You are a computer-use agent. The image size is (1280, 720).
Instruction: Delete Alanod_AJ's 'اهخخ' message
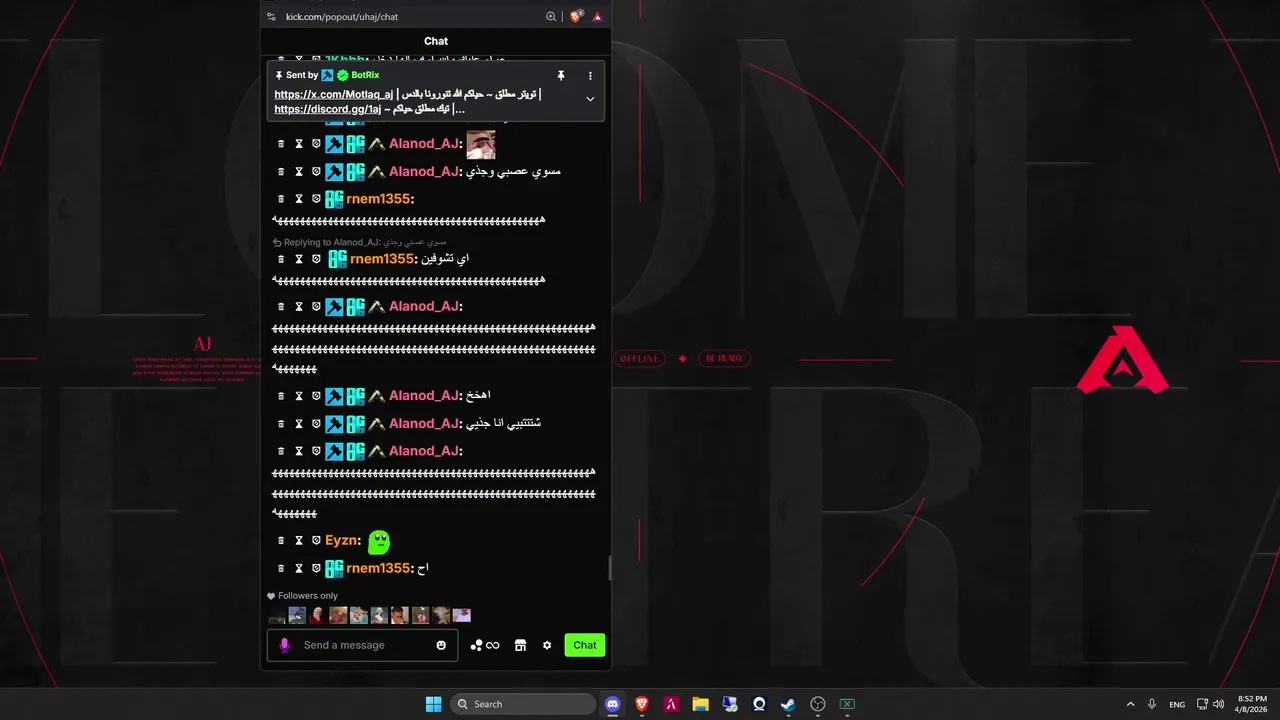coord(281,396)
